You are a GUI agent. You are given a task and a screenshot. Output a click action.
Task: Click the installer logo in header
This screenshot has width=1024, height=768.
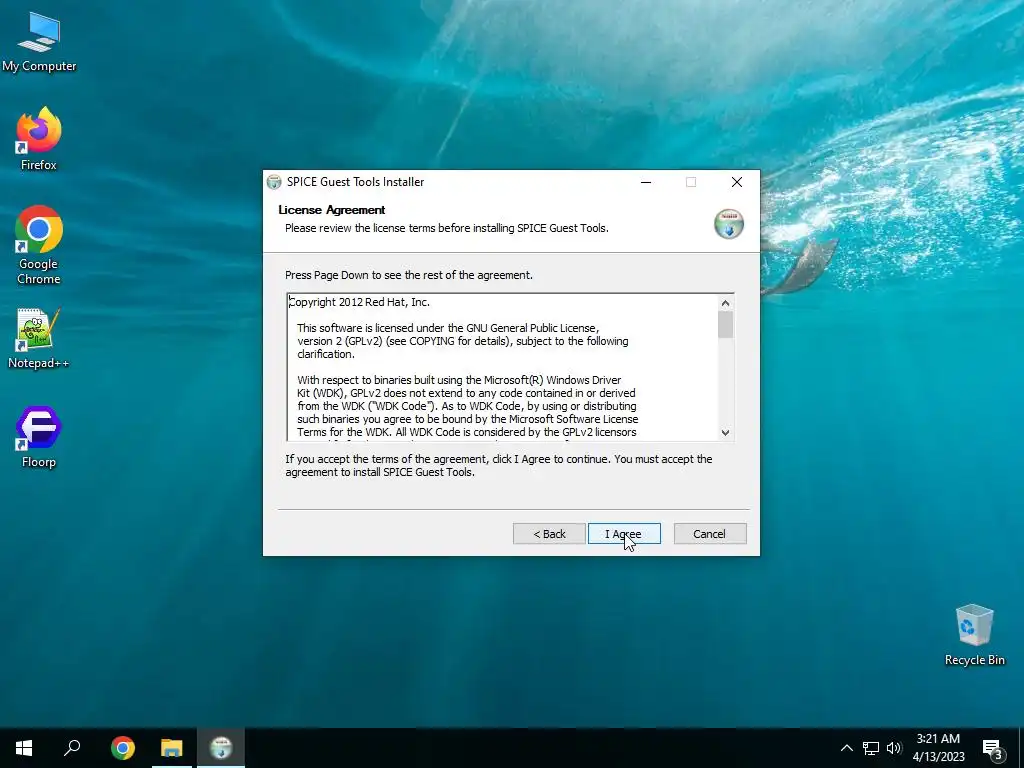[729, 224]
